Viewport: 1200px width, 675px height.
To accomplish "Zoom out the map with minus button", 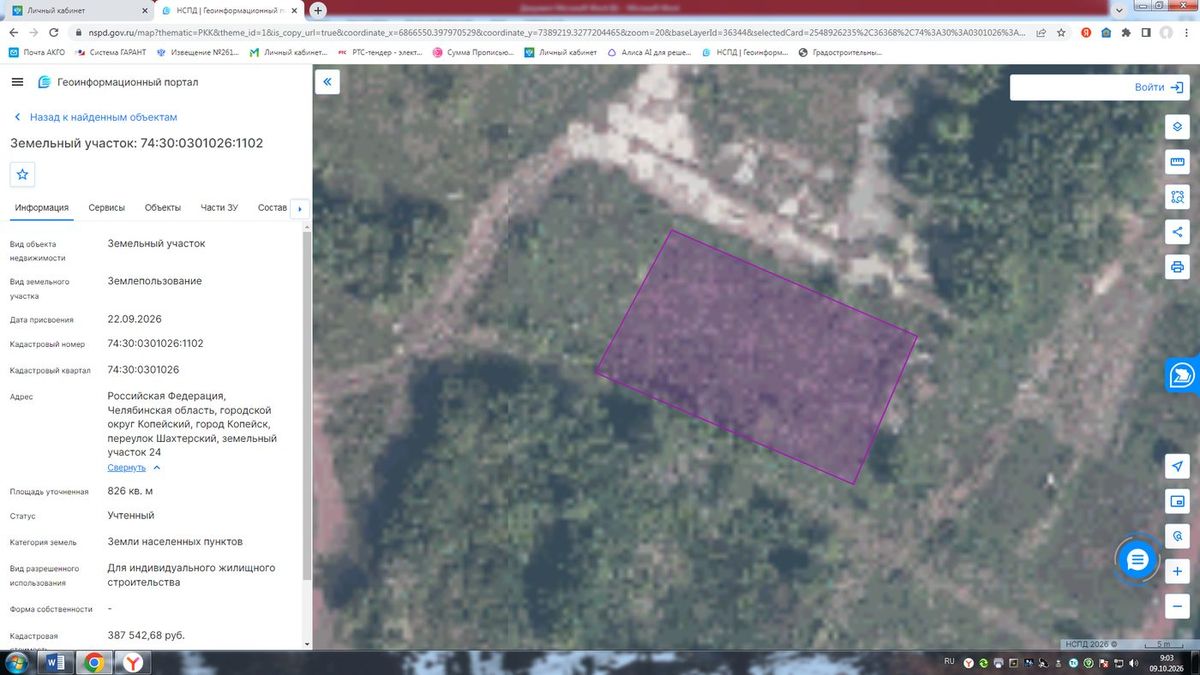I will 1177,606.
